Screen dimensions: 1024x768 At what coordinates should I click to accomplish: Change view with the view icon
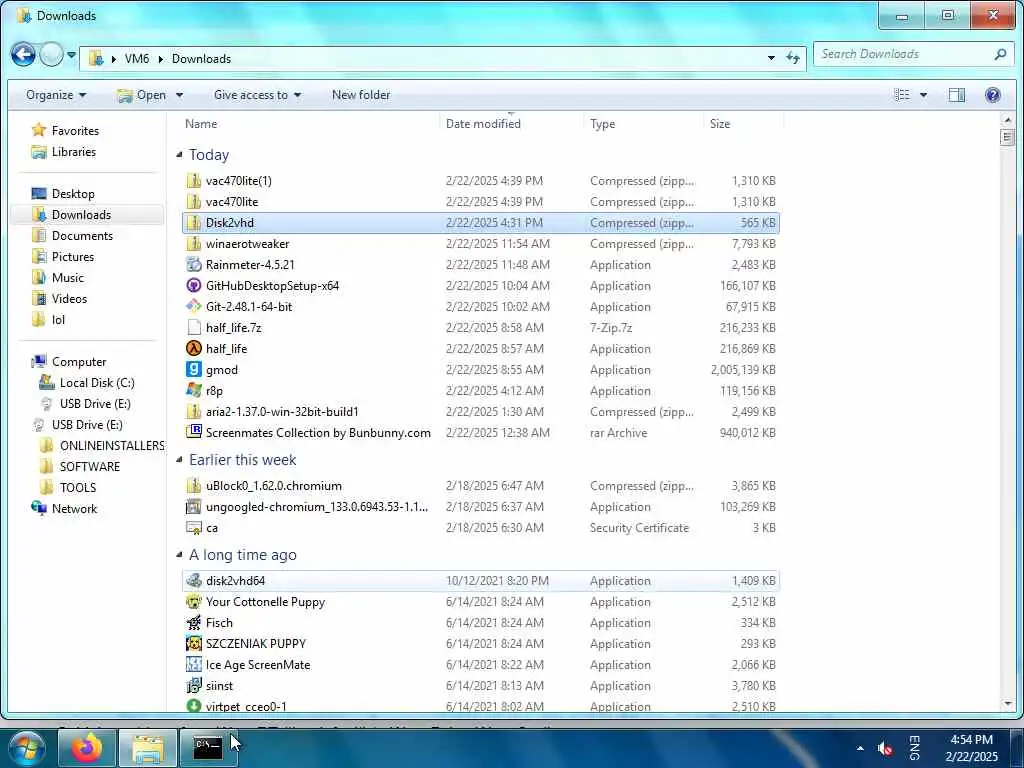point(902,95)
